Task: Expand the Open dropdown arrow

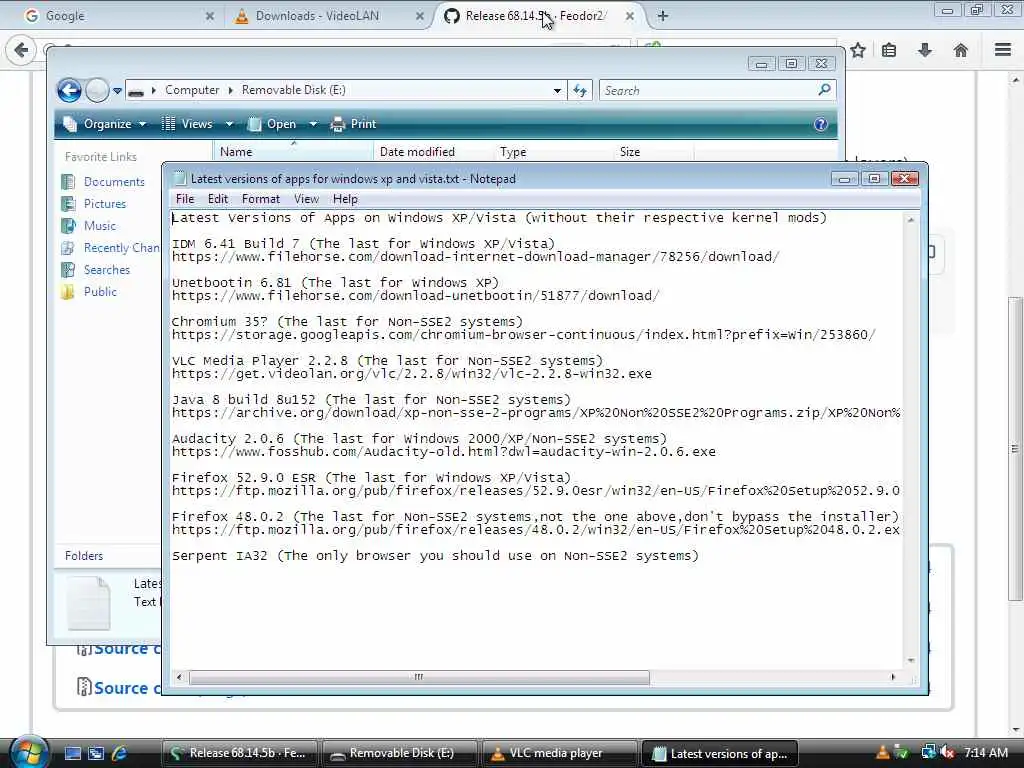Action: click(313, 124)
